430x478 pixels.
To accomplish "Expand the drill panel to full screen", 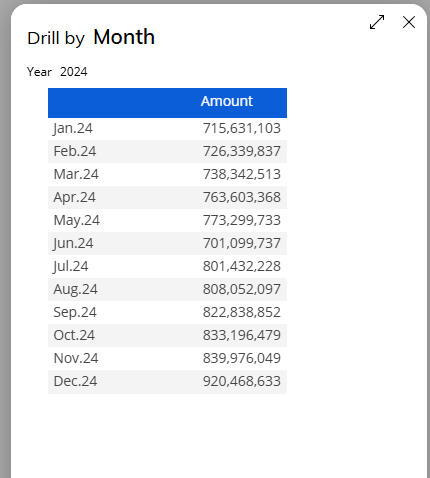I will (377, 22).
